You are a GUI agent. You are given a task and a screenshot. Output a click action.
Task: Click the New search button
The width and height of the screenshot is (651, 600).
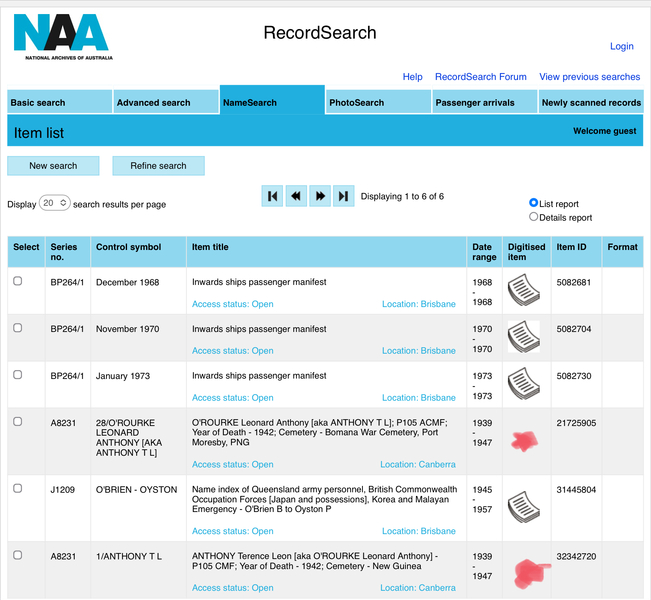tap(53, 166)
